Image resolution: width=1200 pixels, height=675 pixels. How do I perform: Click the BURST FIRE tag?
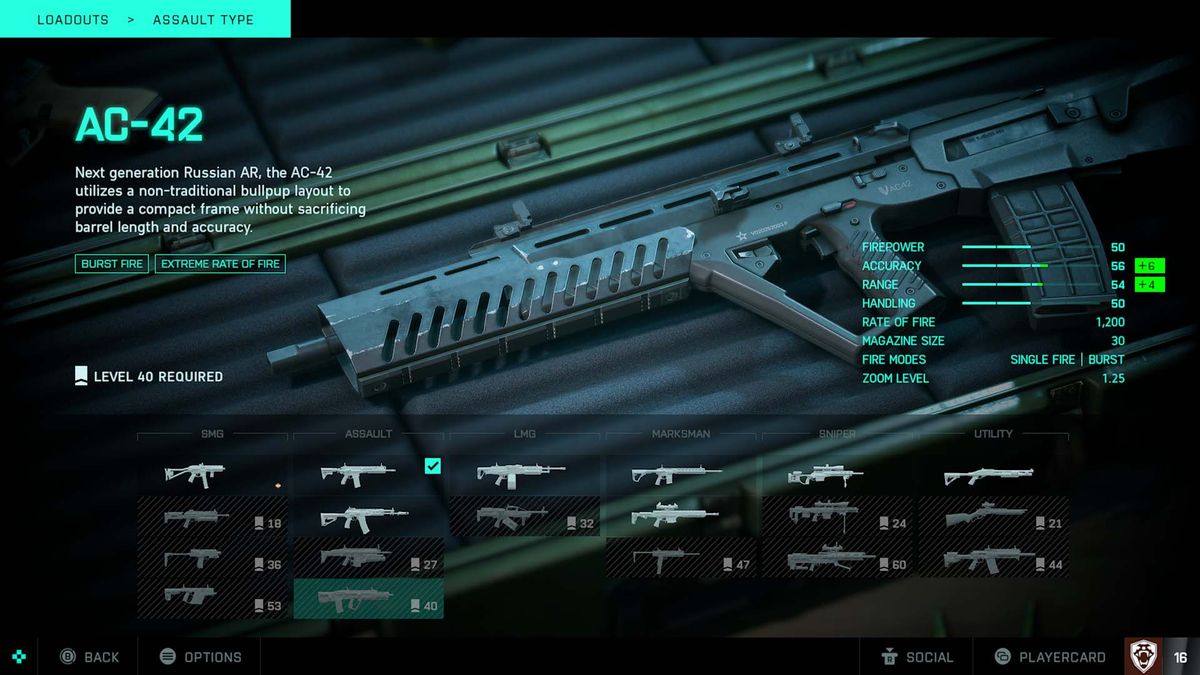tap(112, 264)
